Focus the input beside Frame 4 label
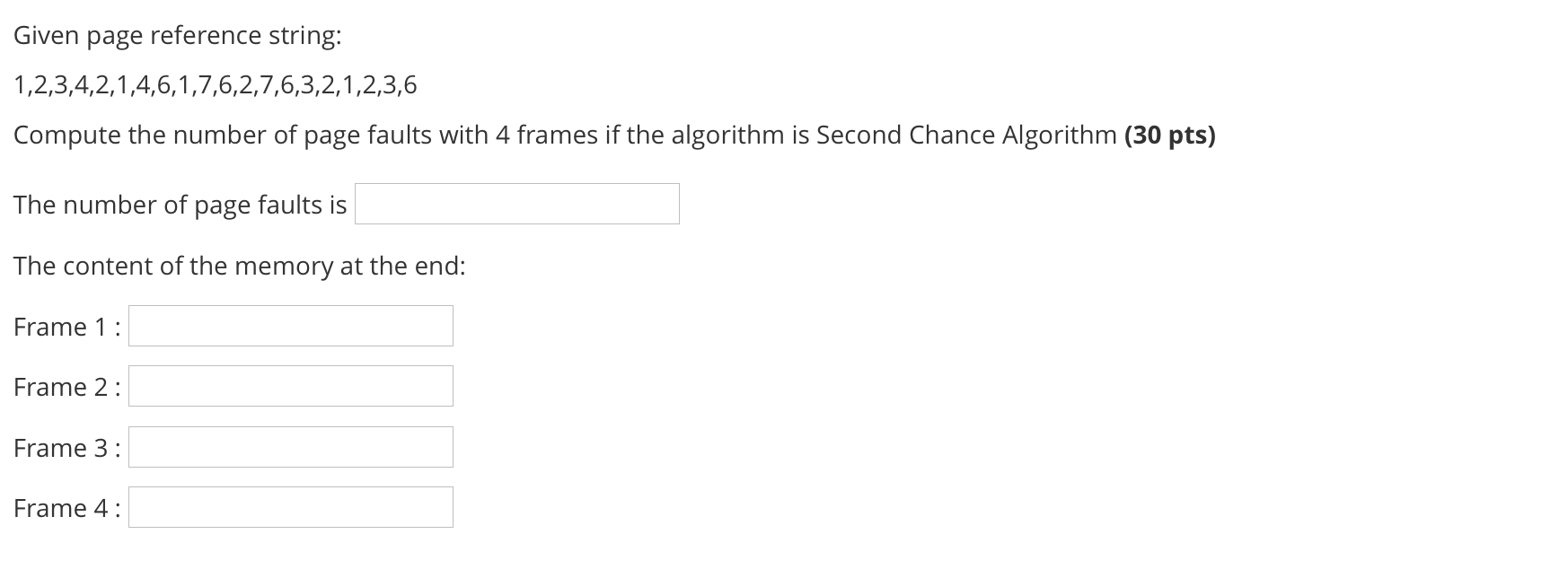Viewport: 1568px width, 578px height. point(290,507)
